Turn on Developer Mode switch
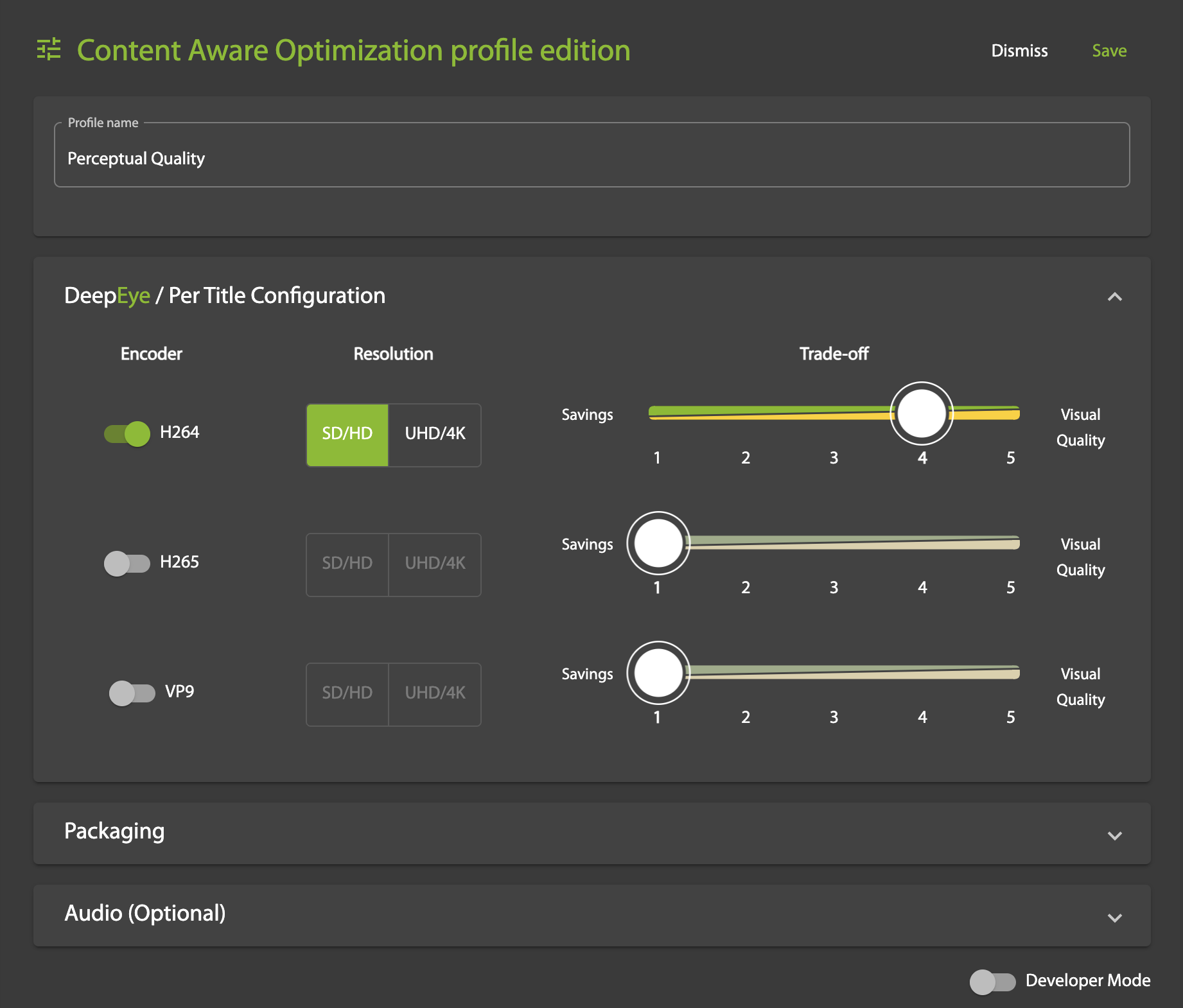Viewport: 1183px width, 1008px height. coord(992,982)
